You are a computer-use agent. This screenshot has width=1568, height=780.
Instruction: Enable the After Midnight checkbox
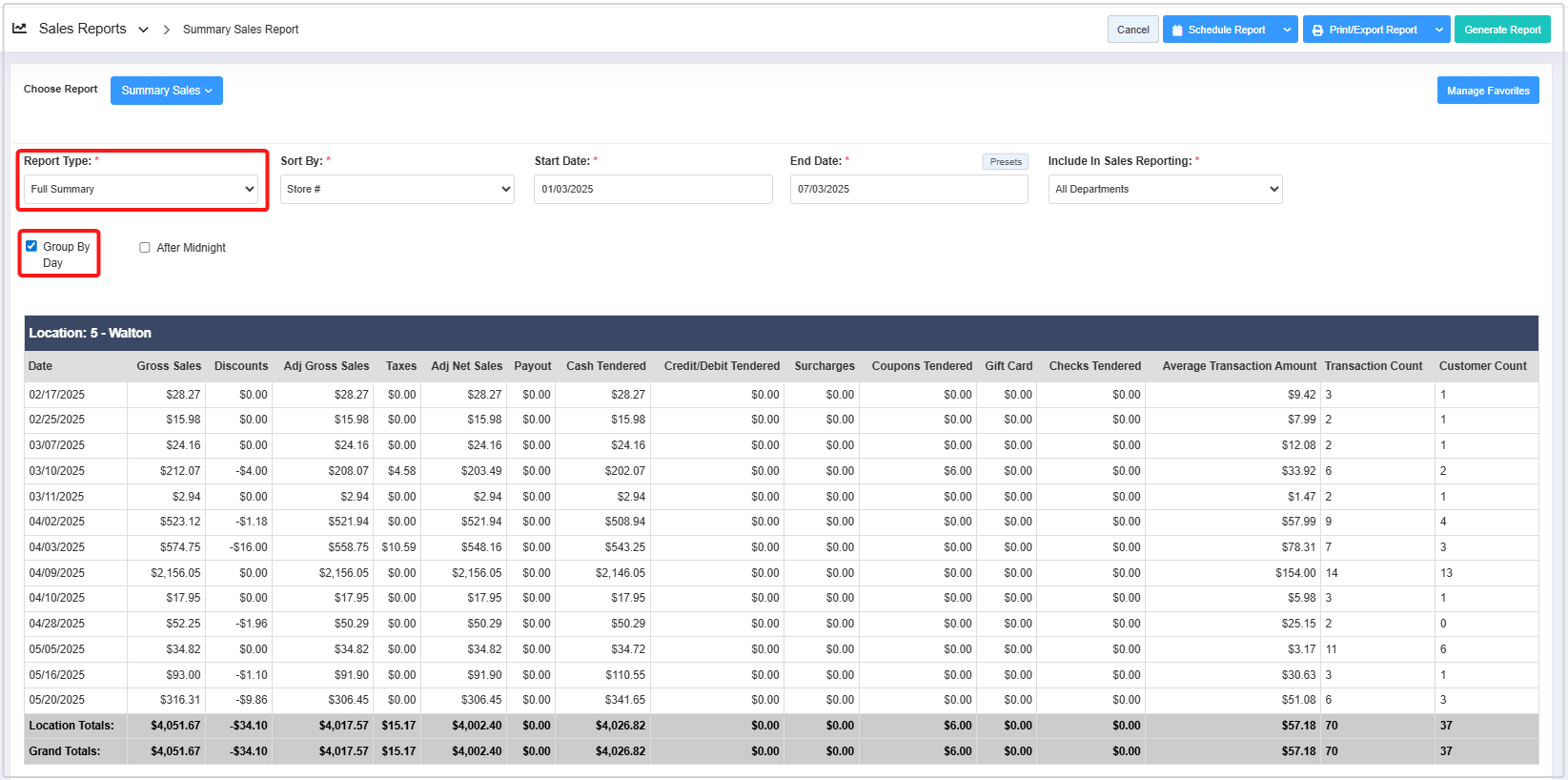coord(145,248)
